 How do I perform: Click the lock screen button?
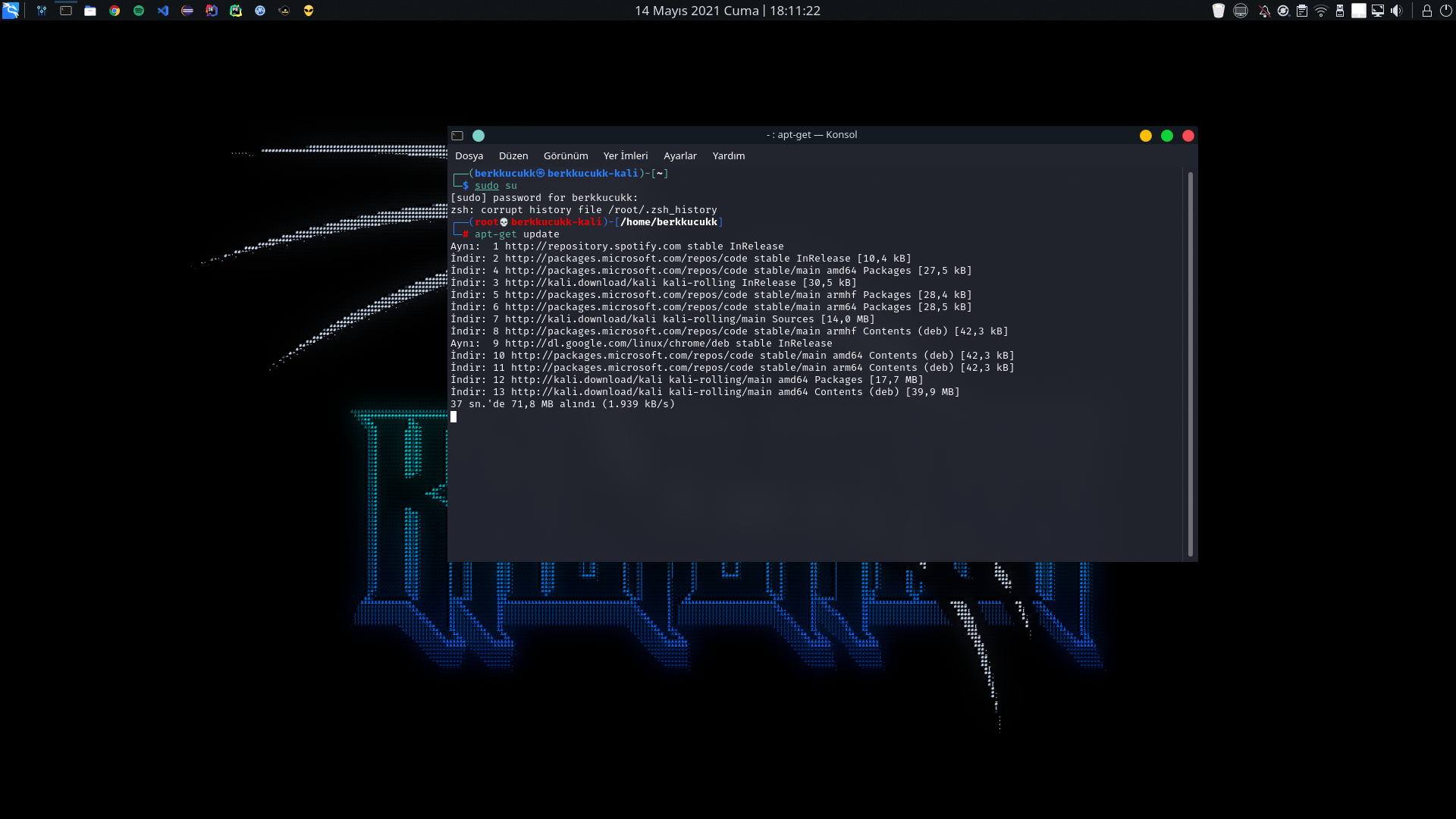click(x=1426, y=11)
